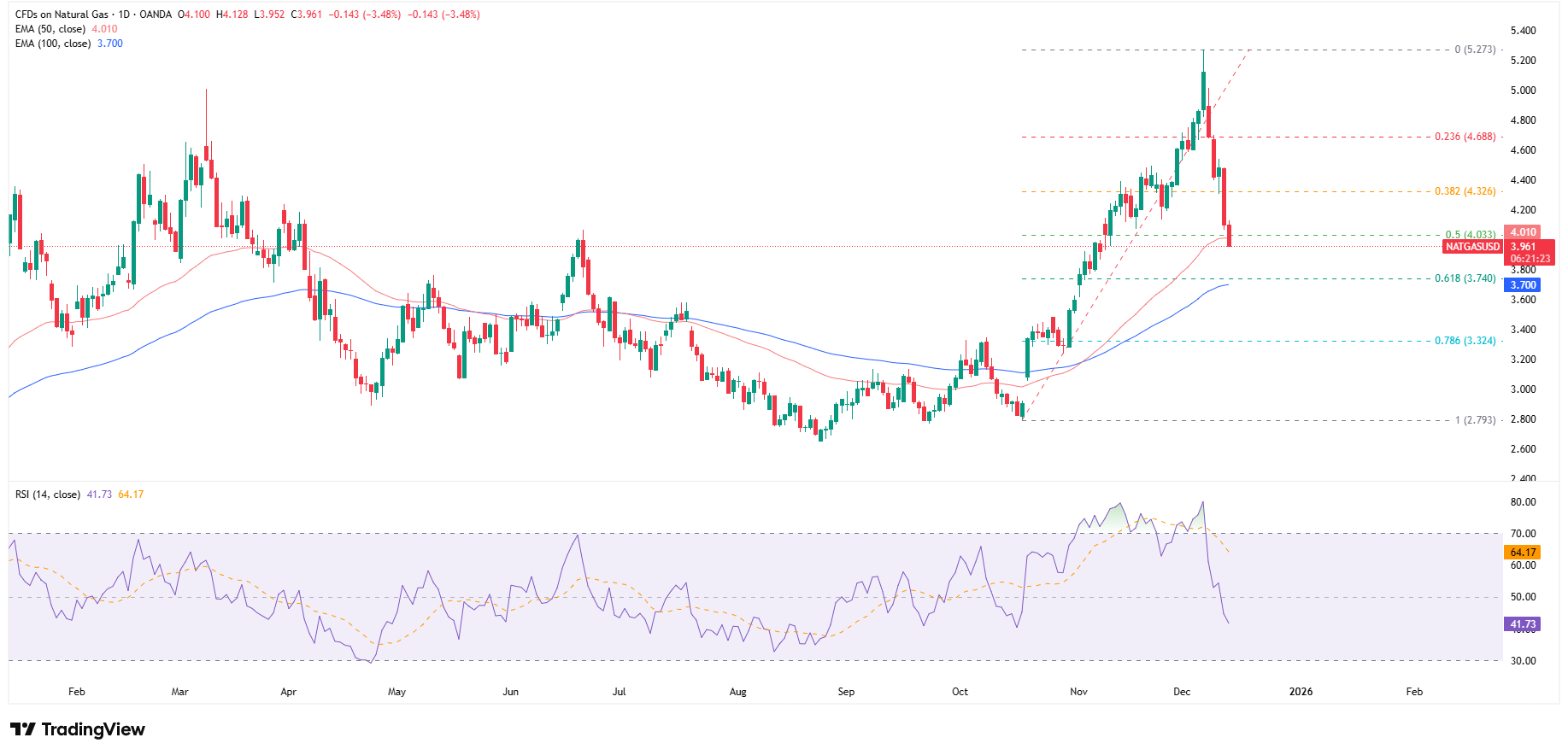
Task: Click the Jul label on time axis
Action: [x=620, y=692]
